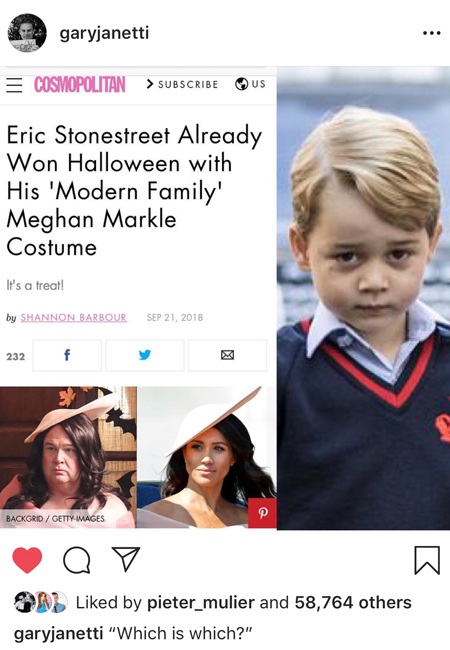
Task: Share the article on Twitter
Action: click(145, 355)
